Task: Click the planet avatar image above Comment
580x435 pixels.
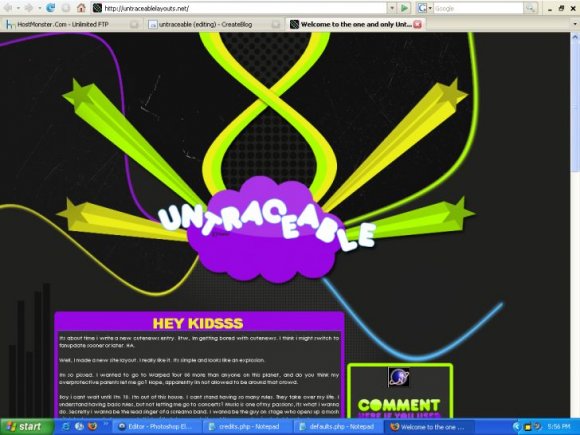Action: 398,377
